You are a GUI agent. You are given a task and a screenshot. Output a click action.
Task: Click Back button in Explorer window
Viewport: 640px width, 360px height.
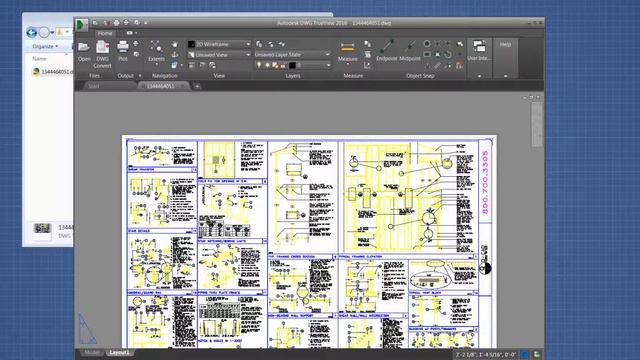31,32
